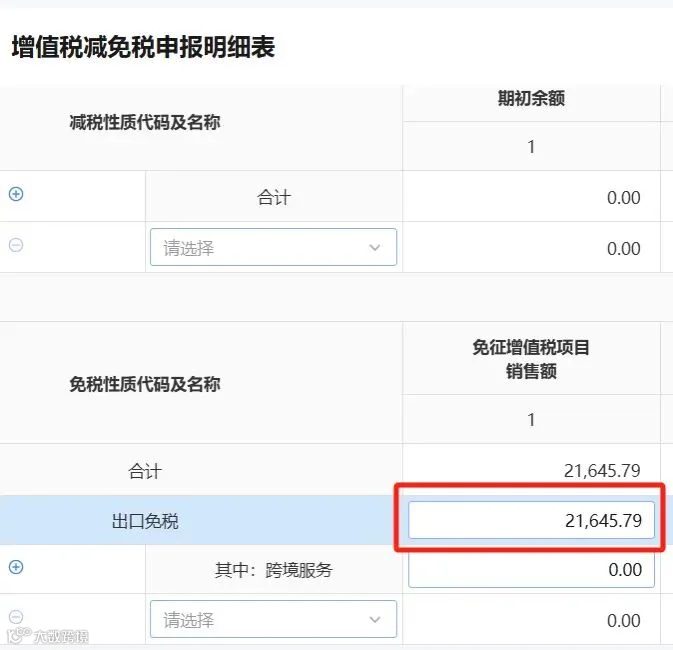Viewport: 673px width, 650px height.
Task: Click the 免税性质代码及名称 header cell
Action: [145, 384]
